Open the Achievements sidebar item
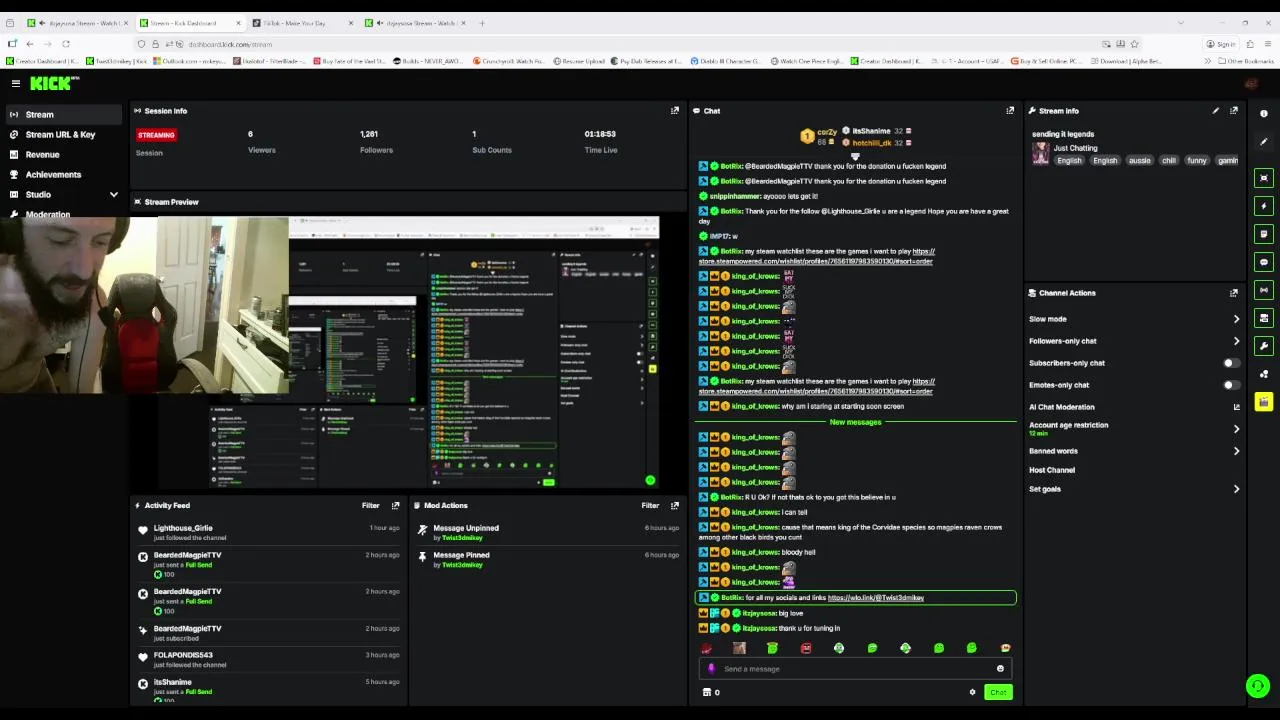This screenshot has width=1280, height=720. tap(64, 174)
